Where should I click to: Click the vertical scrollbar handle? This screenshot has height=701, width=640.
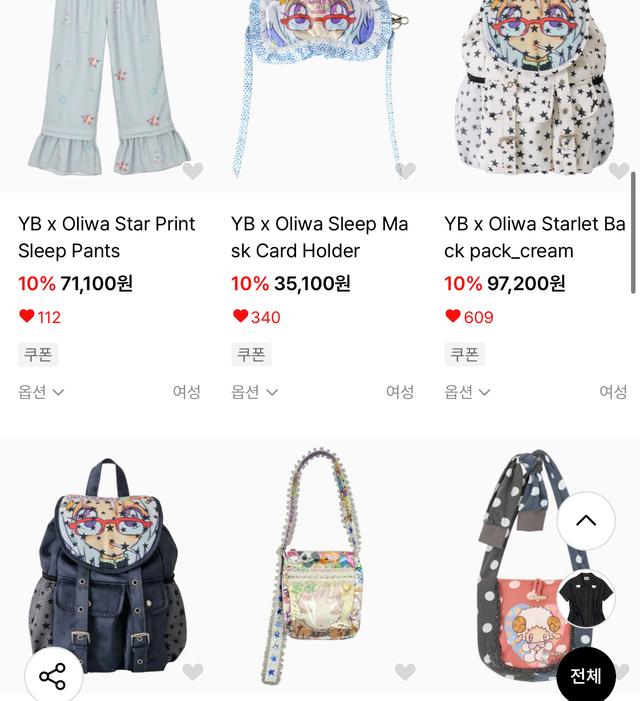[633, 232]
